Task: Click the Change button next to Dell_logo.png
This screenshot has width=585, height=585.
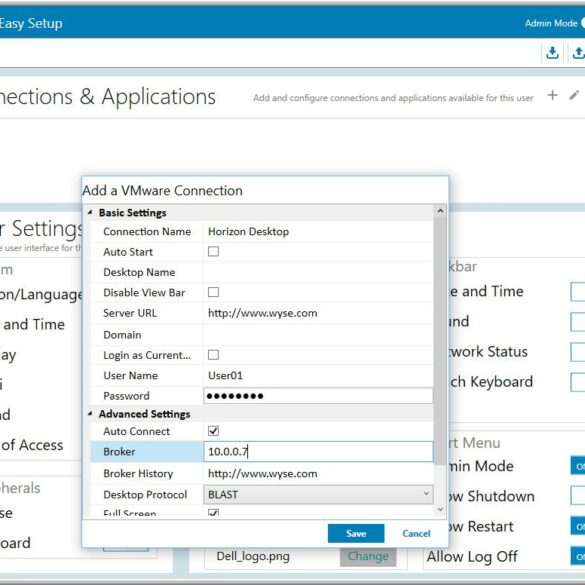Action: [x=368, y=556]
